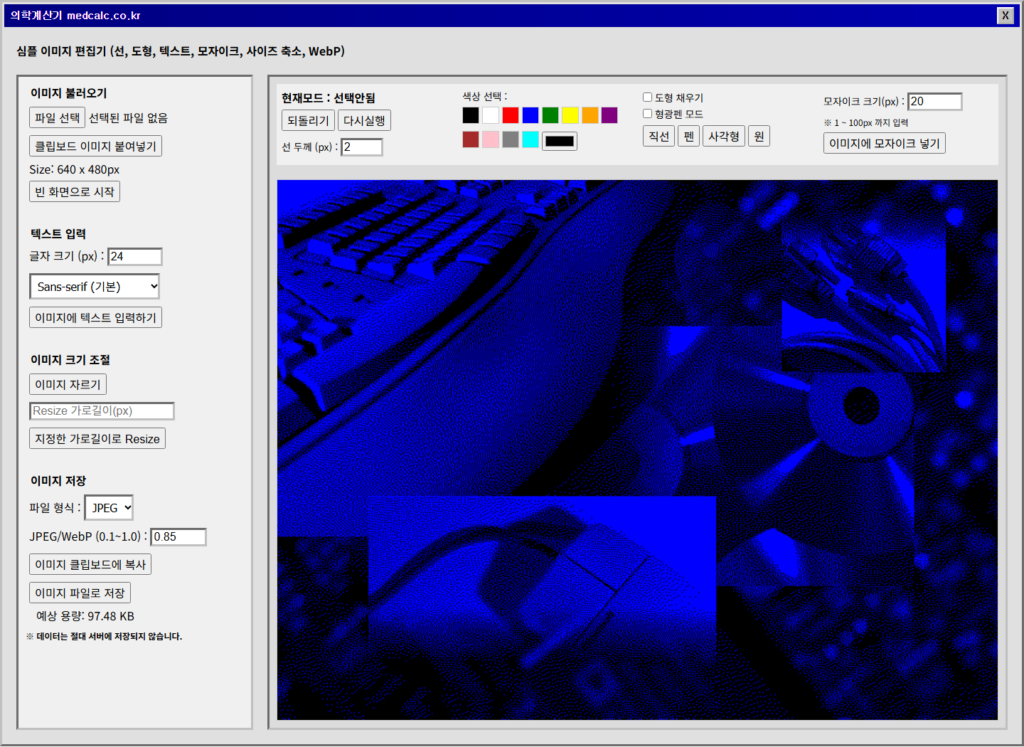1024x747 pixels.
Task: Start with blank canvas via 빈 화면으로 시작
Action: click(74, 191)
